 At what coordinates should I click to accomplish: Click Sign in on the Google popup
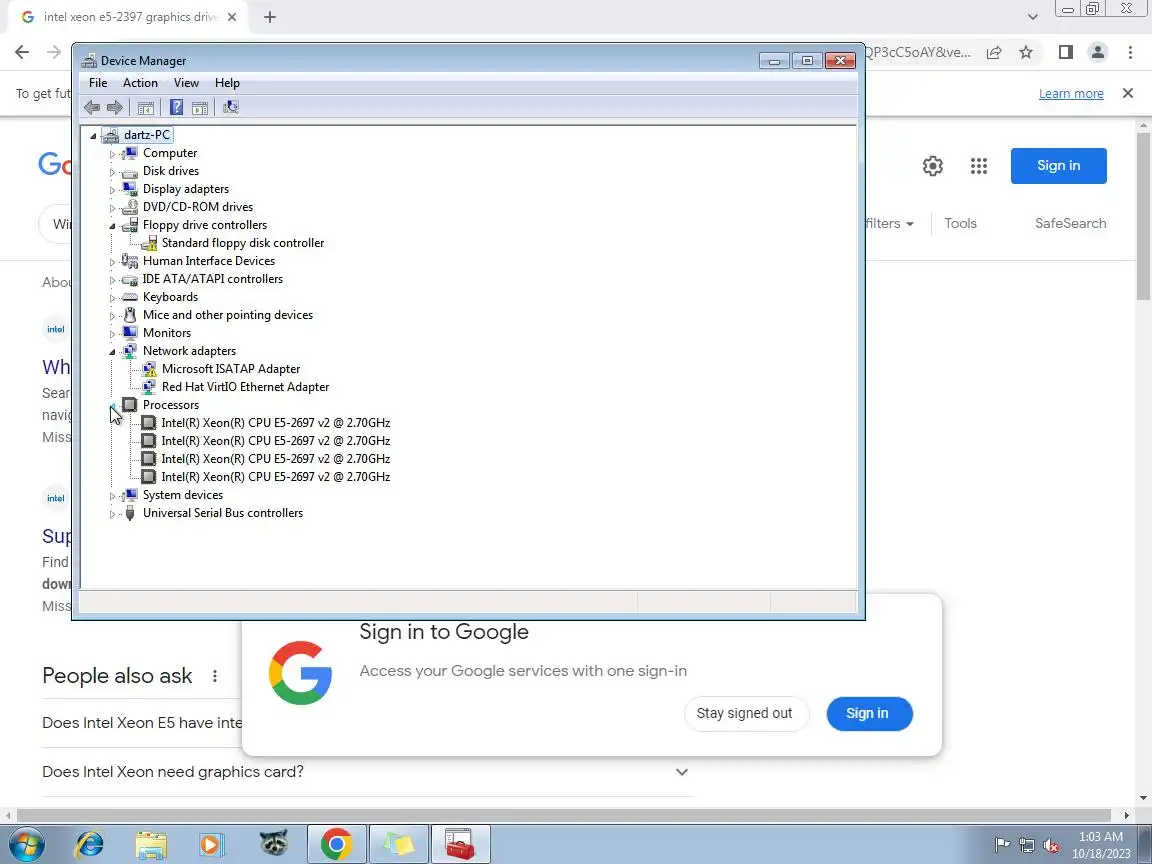click(869, 713)
